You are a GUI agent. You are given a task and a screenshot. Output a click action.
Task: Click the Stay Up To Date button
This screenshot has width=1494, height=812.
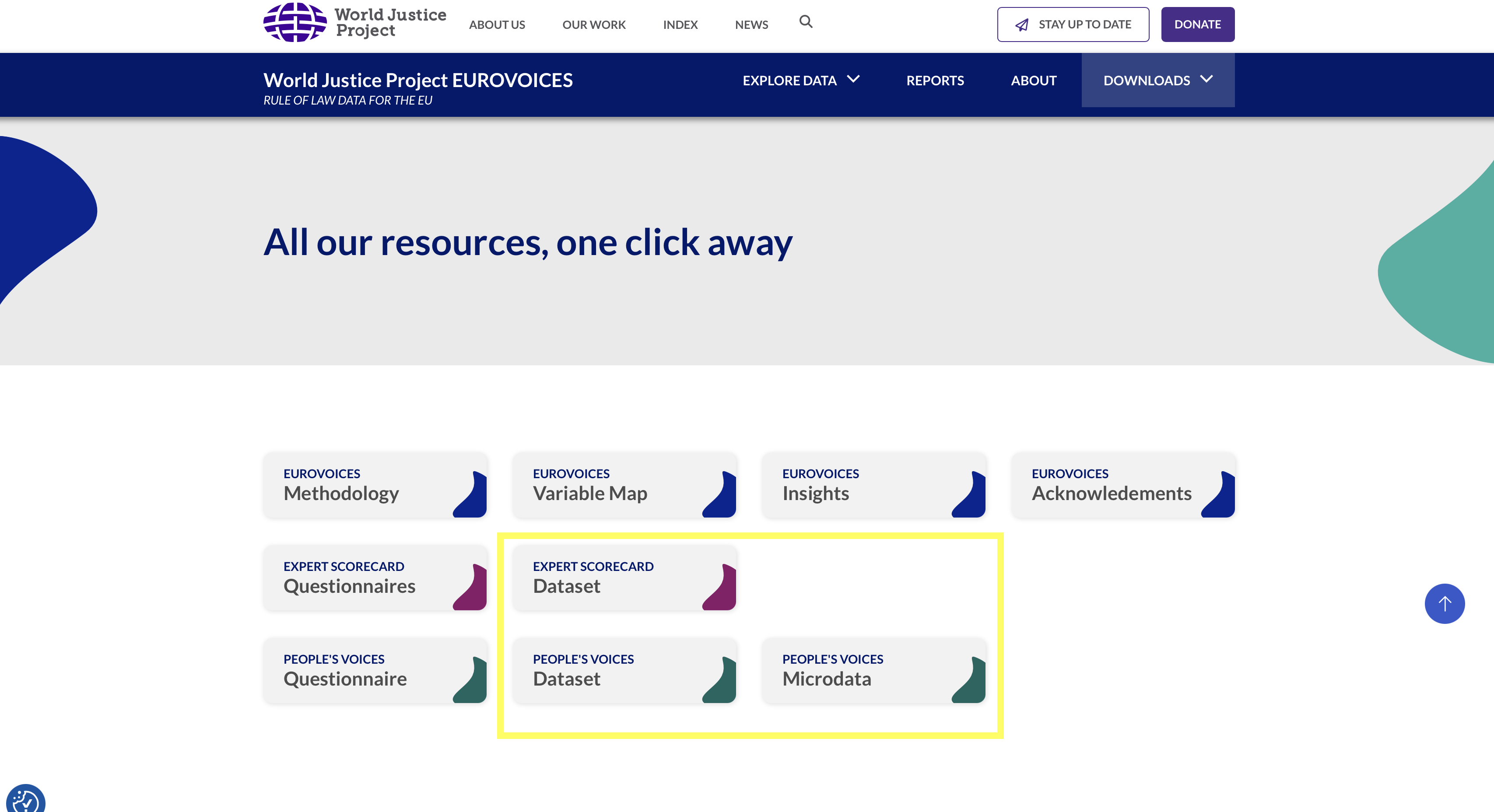point(1072,24)
